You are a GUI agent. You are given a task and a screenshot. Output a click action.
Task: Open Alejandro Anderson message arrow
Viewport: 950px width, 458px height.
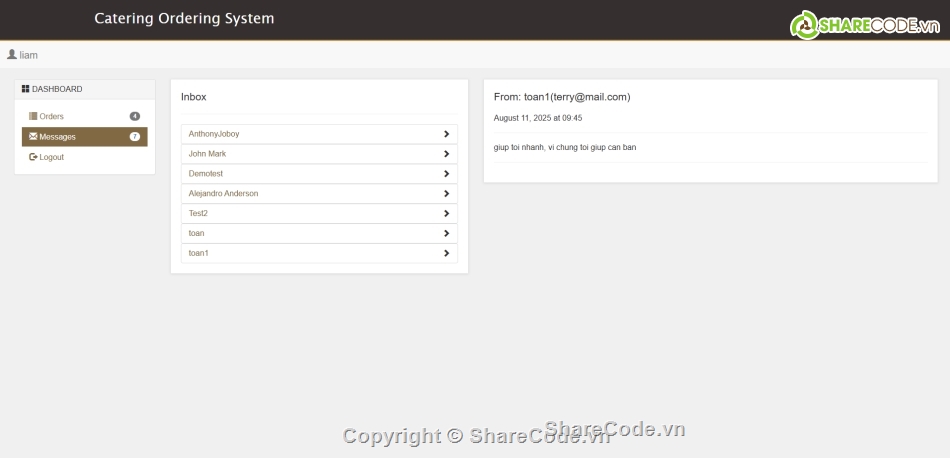[447, 194]
